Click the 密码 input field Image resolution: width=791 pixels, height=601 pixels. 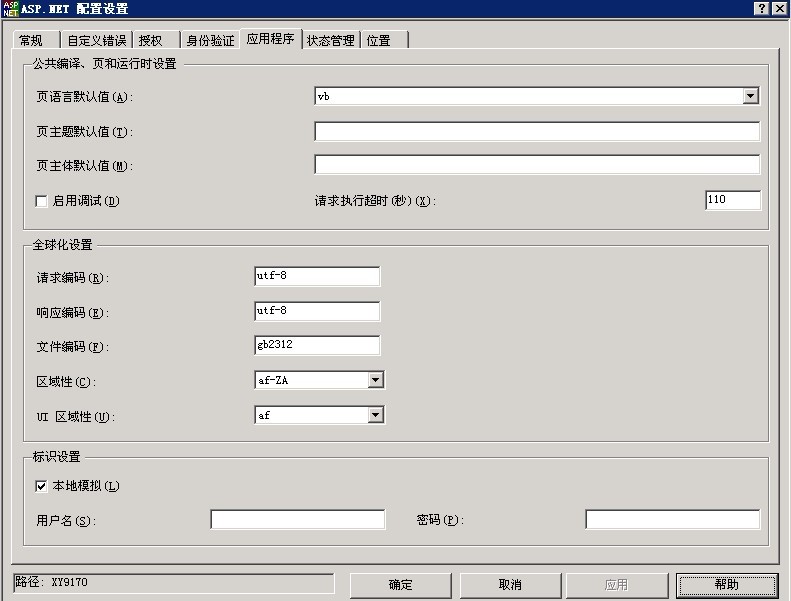(x=672, y=519)
